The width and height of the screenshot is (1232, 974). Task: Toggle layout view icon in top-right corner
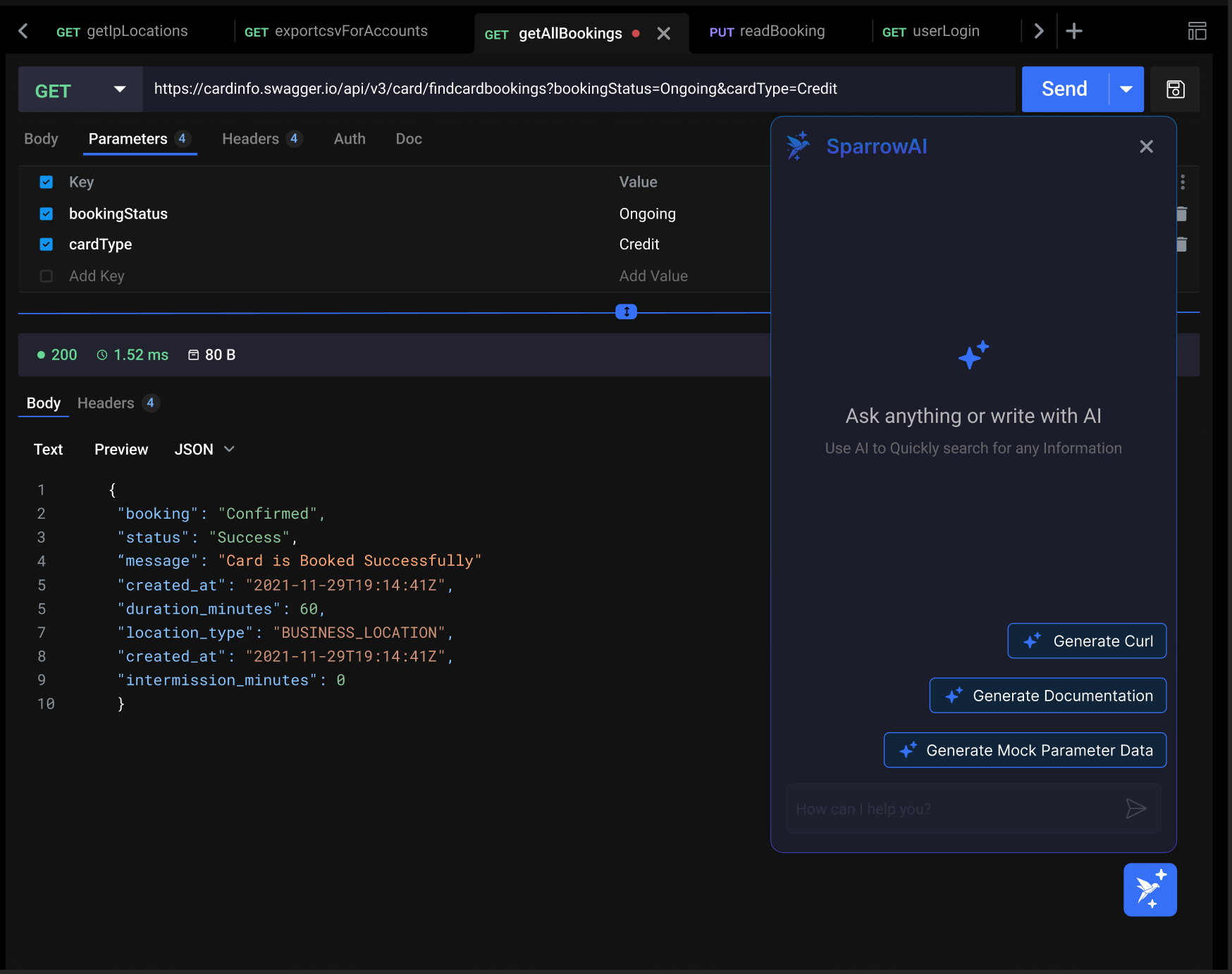pyautogui.click(x=1197, y=31)
